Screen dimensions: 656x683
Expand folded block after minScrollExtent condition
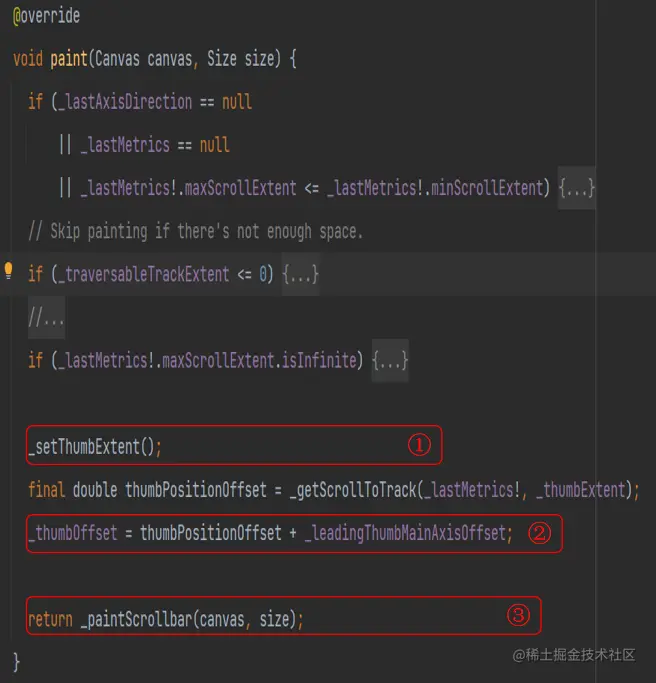coord(577,188)
